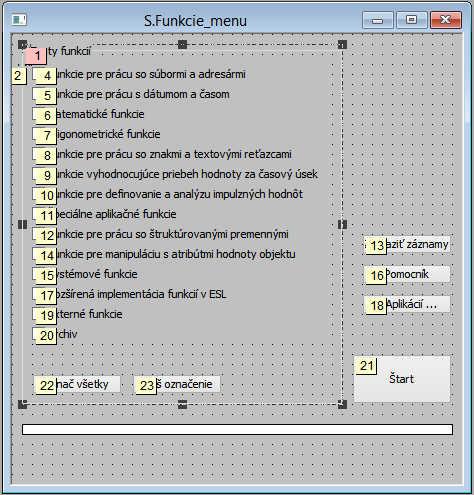
Task: Maximize the S.Funkcie_menu window
Action: (x=412, y=20)
